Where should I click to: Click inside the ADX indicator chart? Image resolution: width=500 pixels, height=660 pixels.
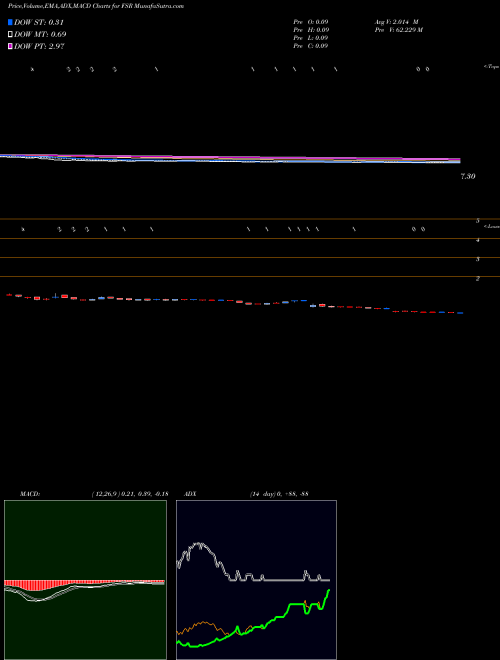coord(256,580)
